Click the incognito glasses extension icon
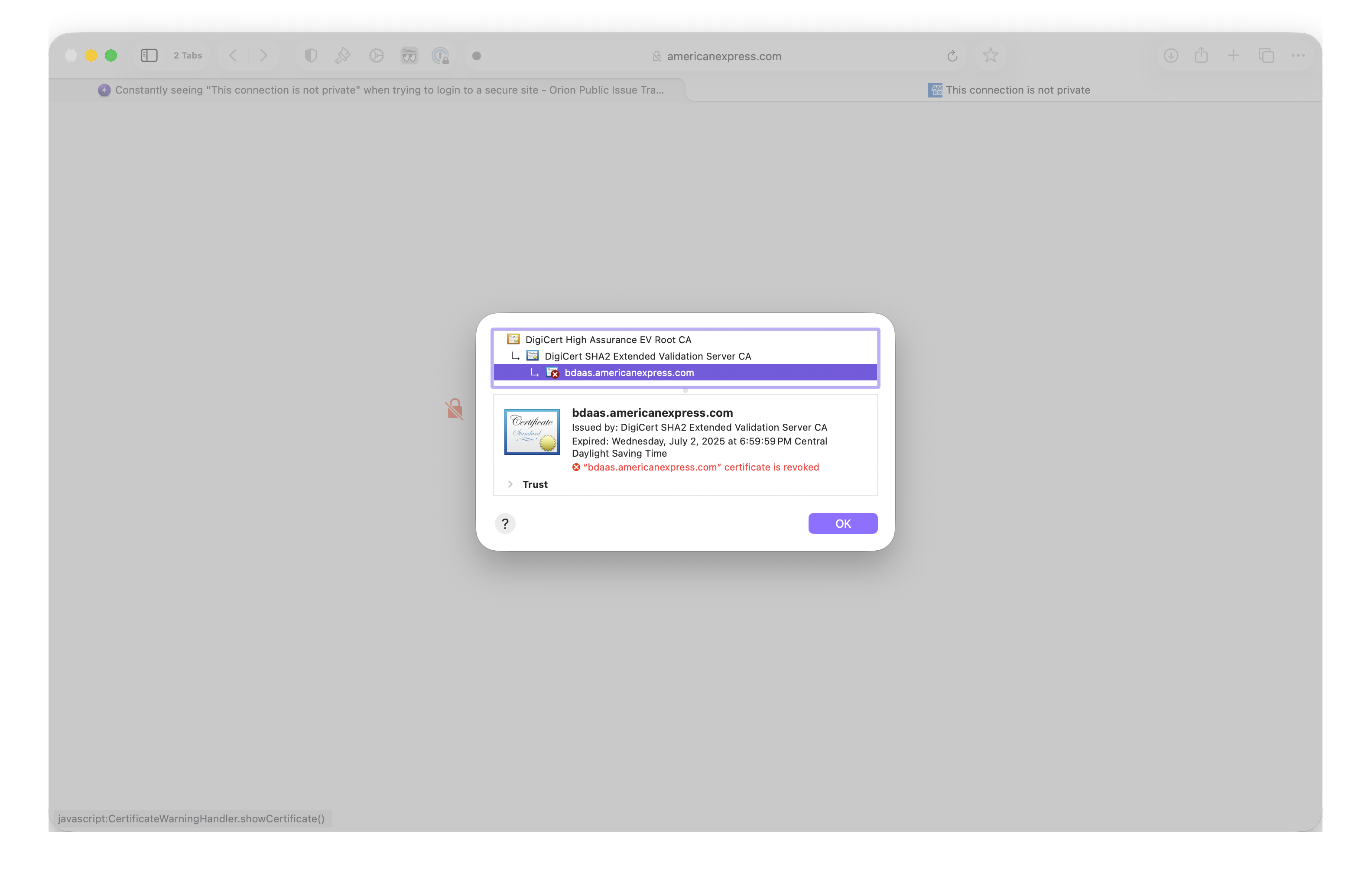Viewport: 1371px width, 896px height. coord(409,56)
